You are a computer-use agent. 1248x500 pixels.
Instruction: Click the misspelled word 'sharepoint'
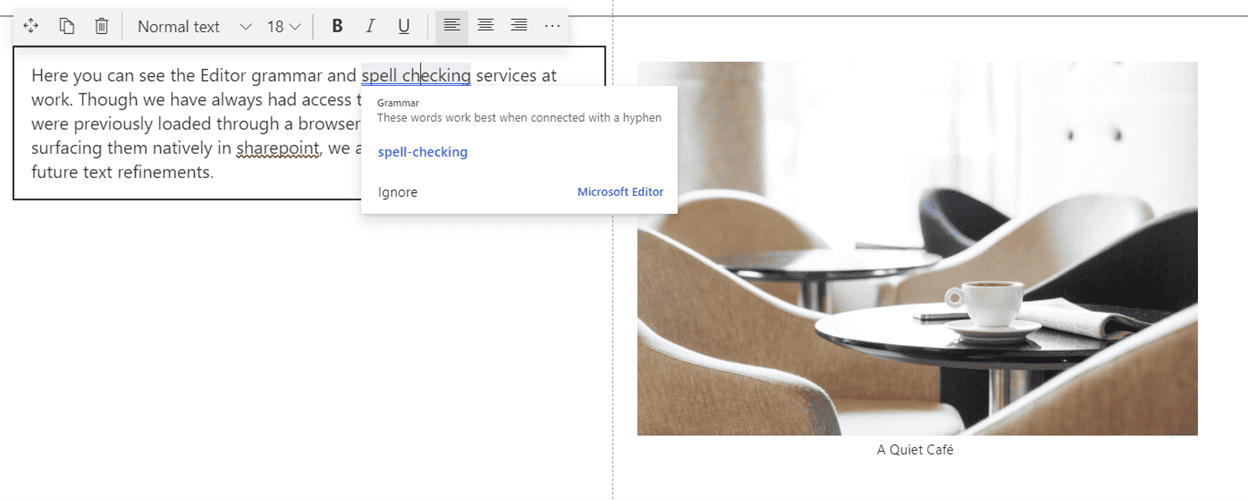click(277, 148)
